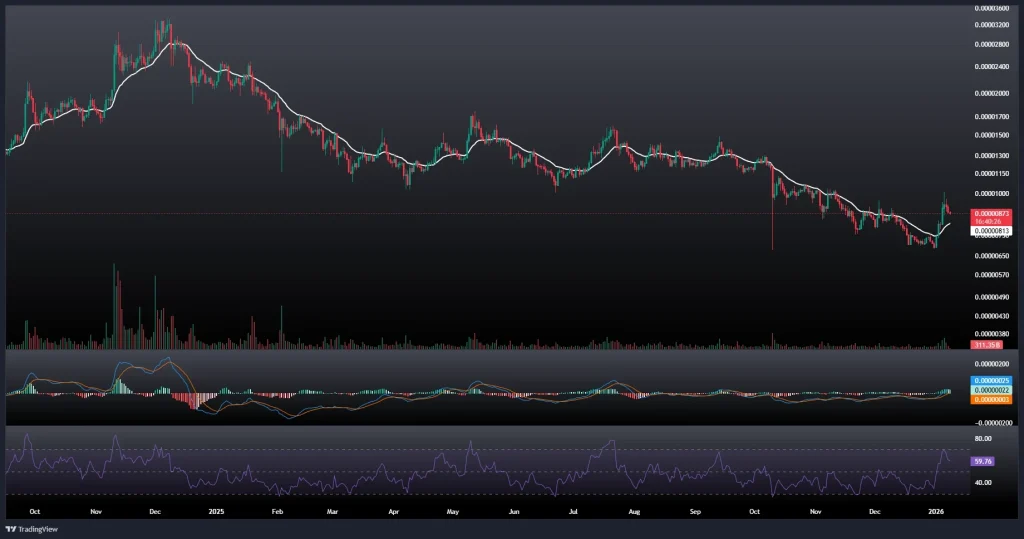This screenshot has width=1024, height=539.
Task: Select the blue MACD value label 0.00000025
Action: [x=992, y=381]
